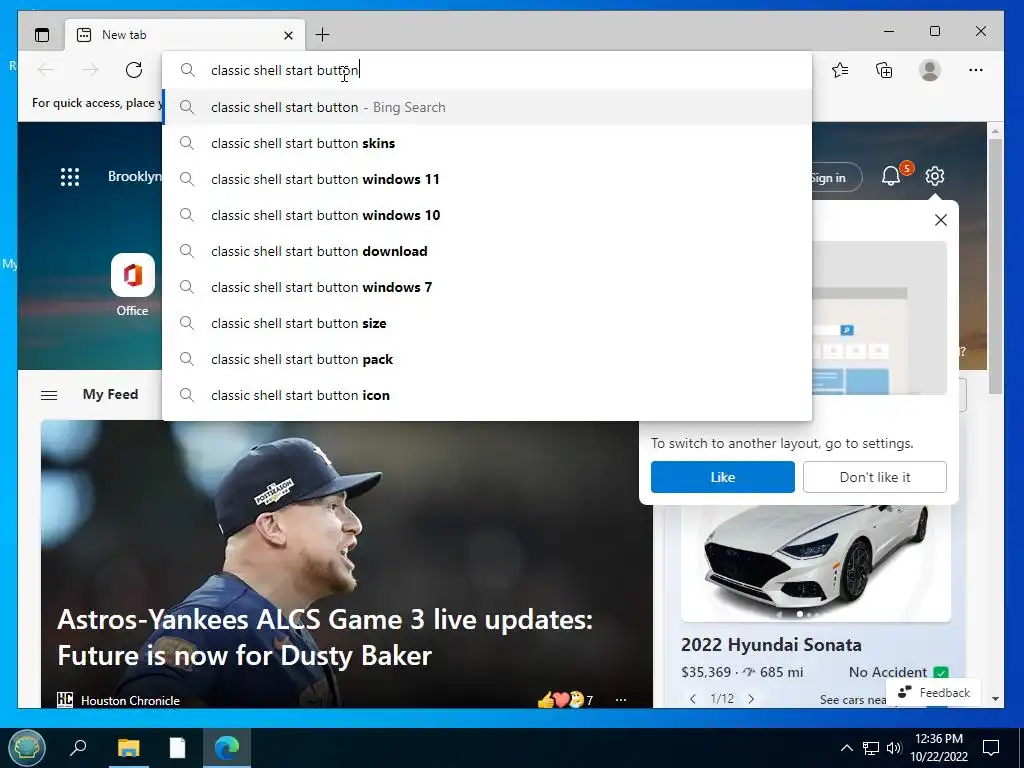
Task: Open the Favorites star icon
Action: click(840, 70)
